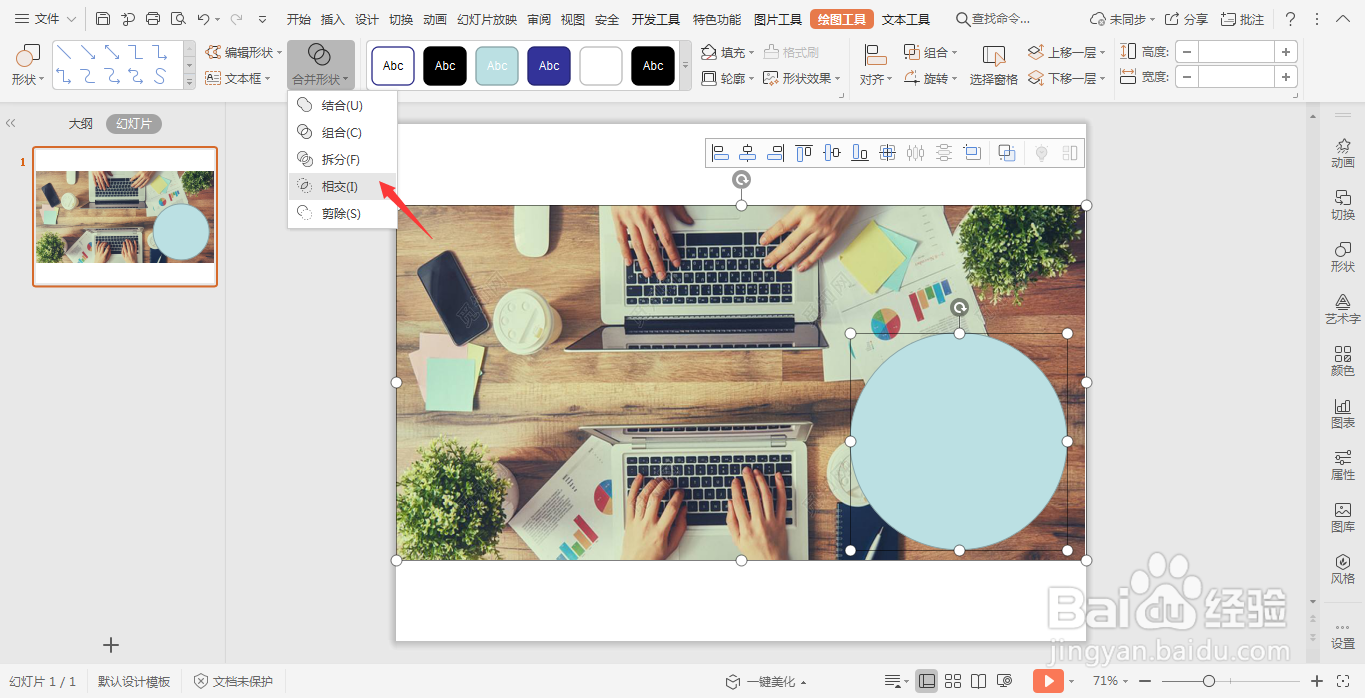Open 图库 gallery side panel

pyautogui.click(x=1343, y=518)
